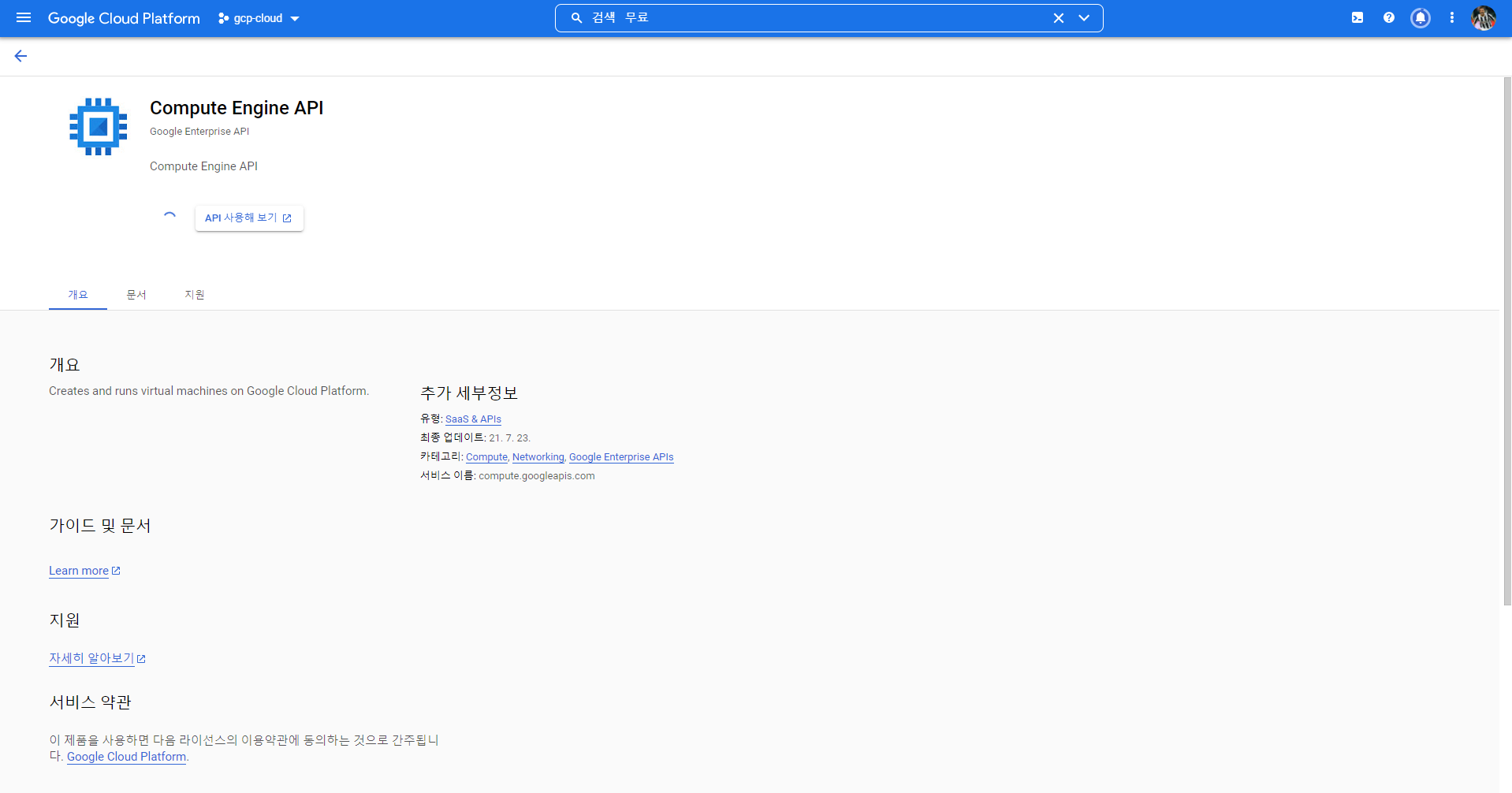Click the Google Cloud Platform logo text

(124, 18)
